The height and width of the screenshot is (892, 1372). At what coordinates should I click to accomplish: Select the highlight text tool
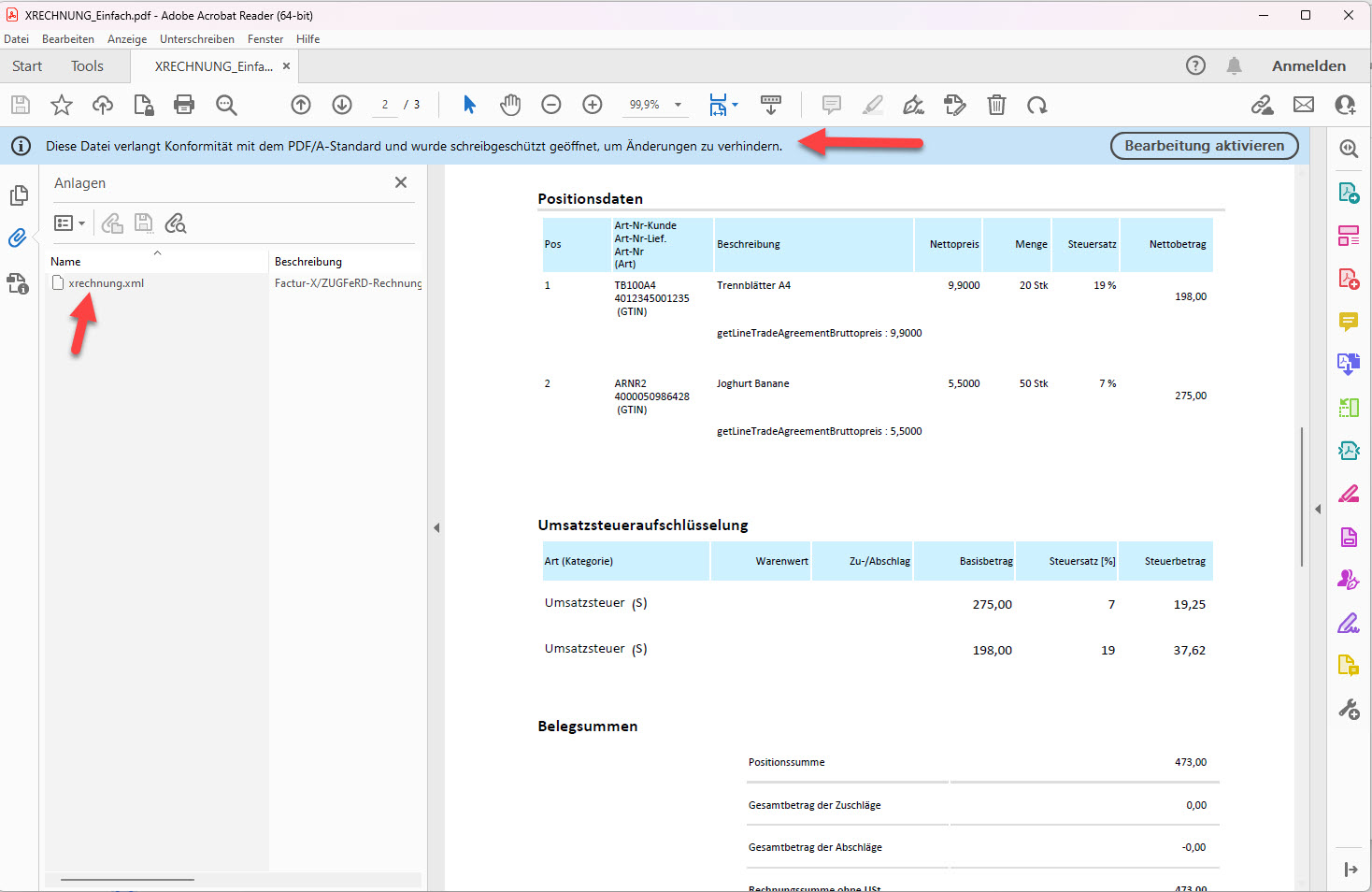873,105
